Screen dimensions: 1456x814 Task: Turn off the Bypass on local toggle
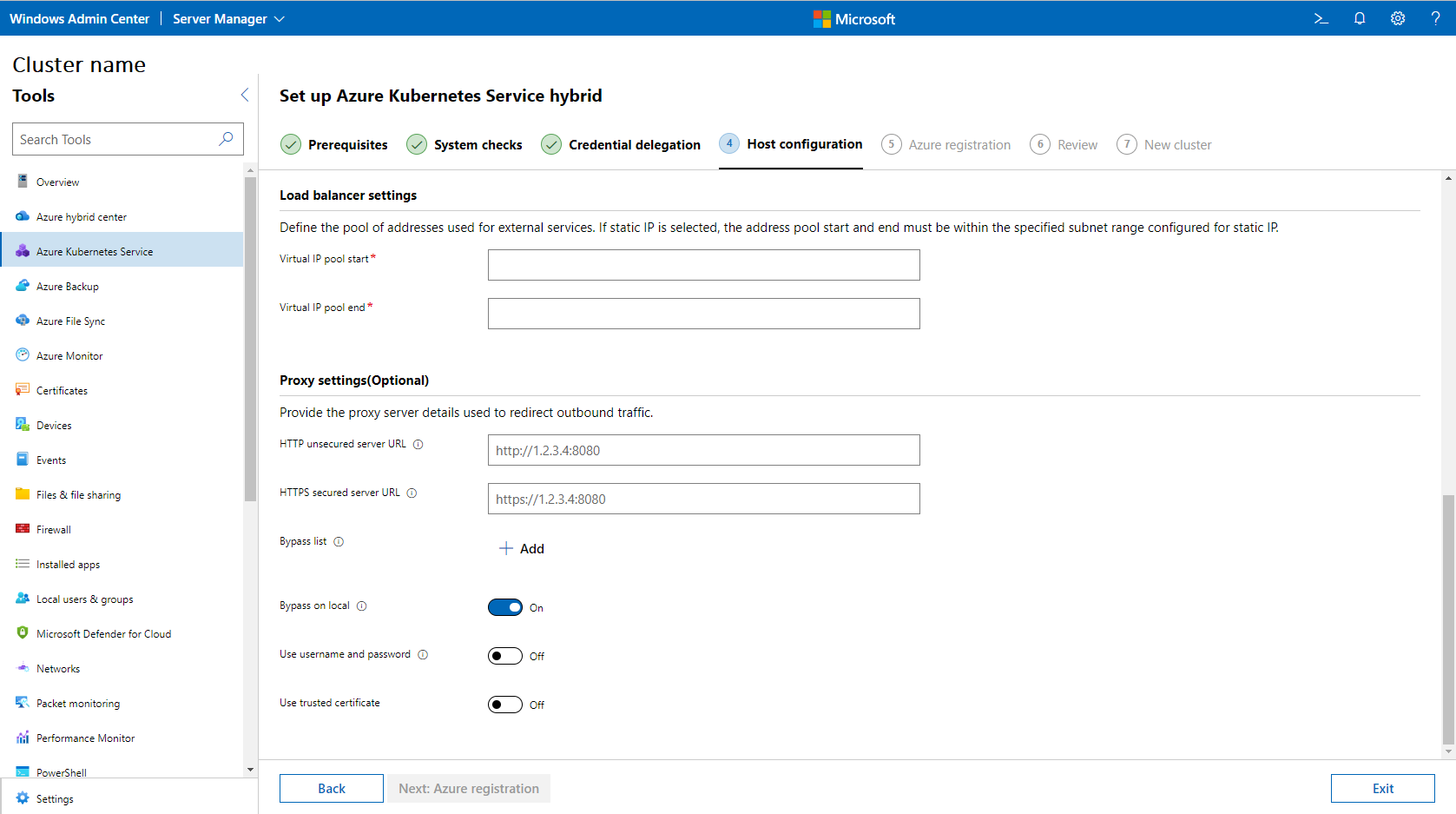coord(504,607)
